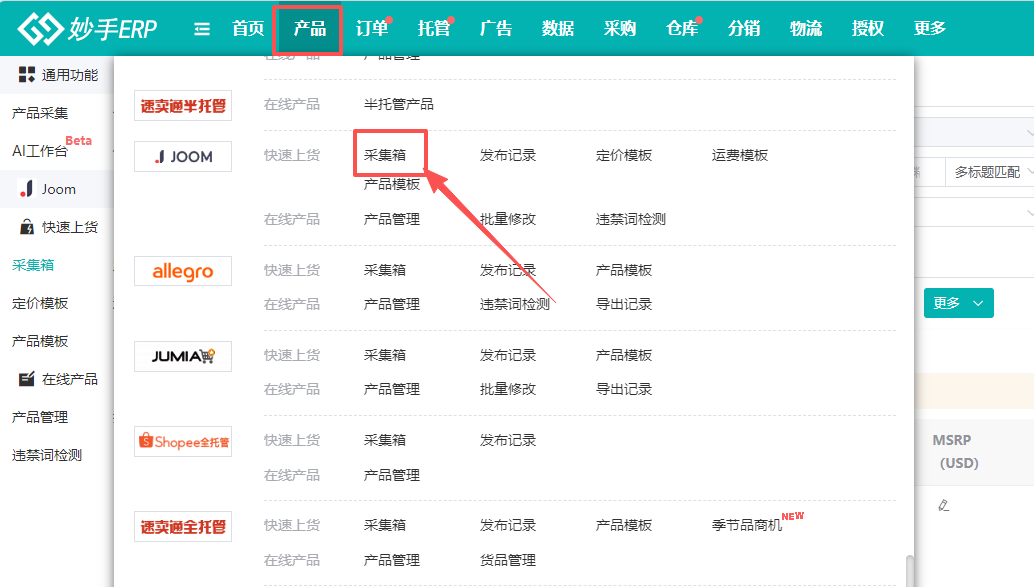Open the 订单 menu tab
This screenshot has width=1034, height=587.
coord(372,28)
